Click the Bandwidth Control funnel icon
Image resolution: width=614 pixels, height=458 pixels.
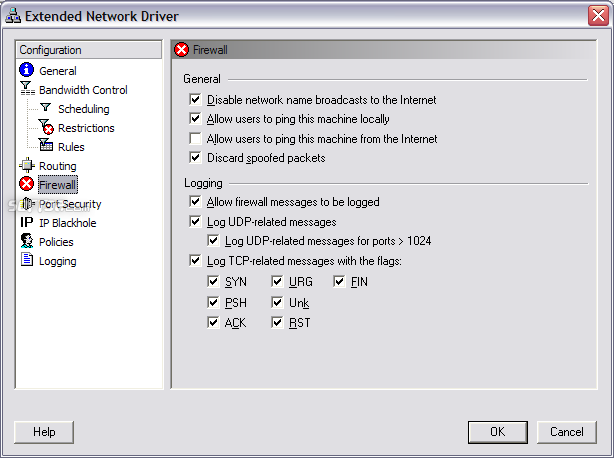tap(27, 88)
